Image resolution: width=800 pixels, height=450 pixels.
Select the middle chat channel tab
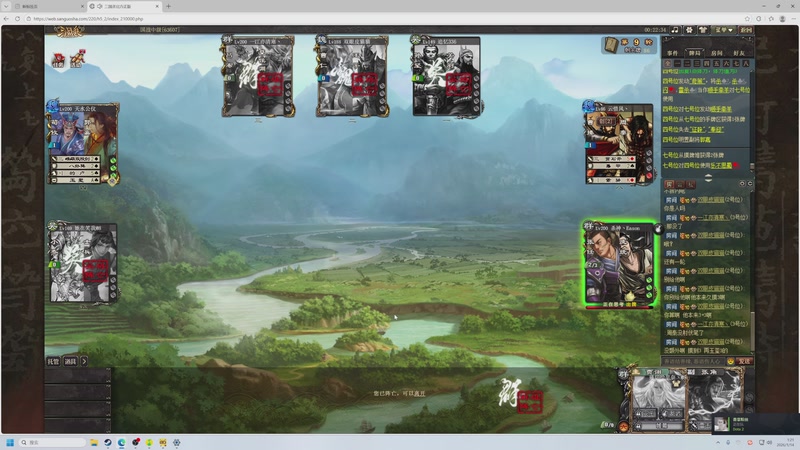pos(680,184)
